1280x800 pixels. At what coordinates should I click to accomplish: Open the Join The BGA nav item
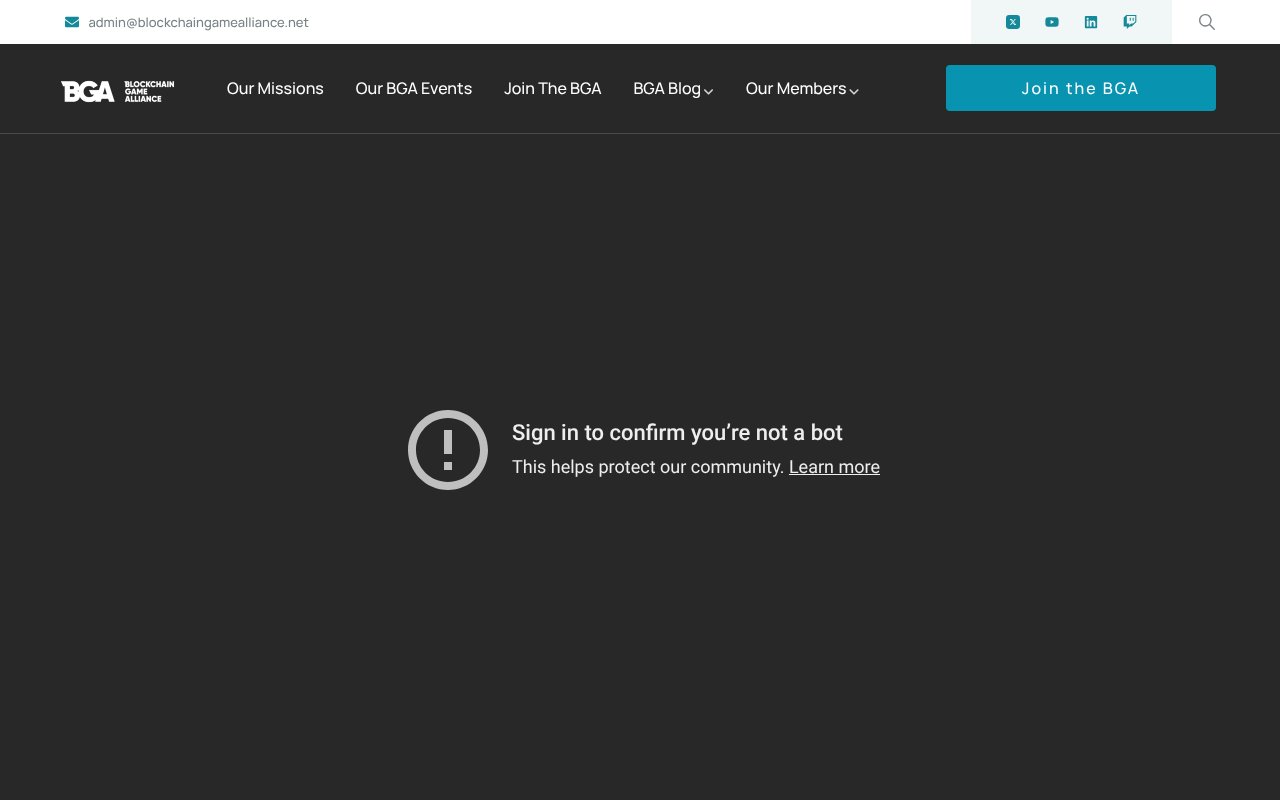[x=552, y=88]
